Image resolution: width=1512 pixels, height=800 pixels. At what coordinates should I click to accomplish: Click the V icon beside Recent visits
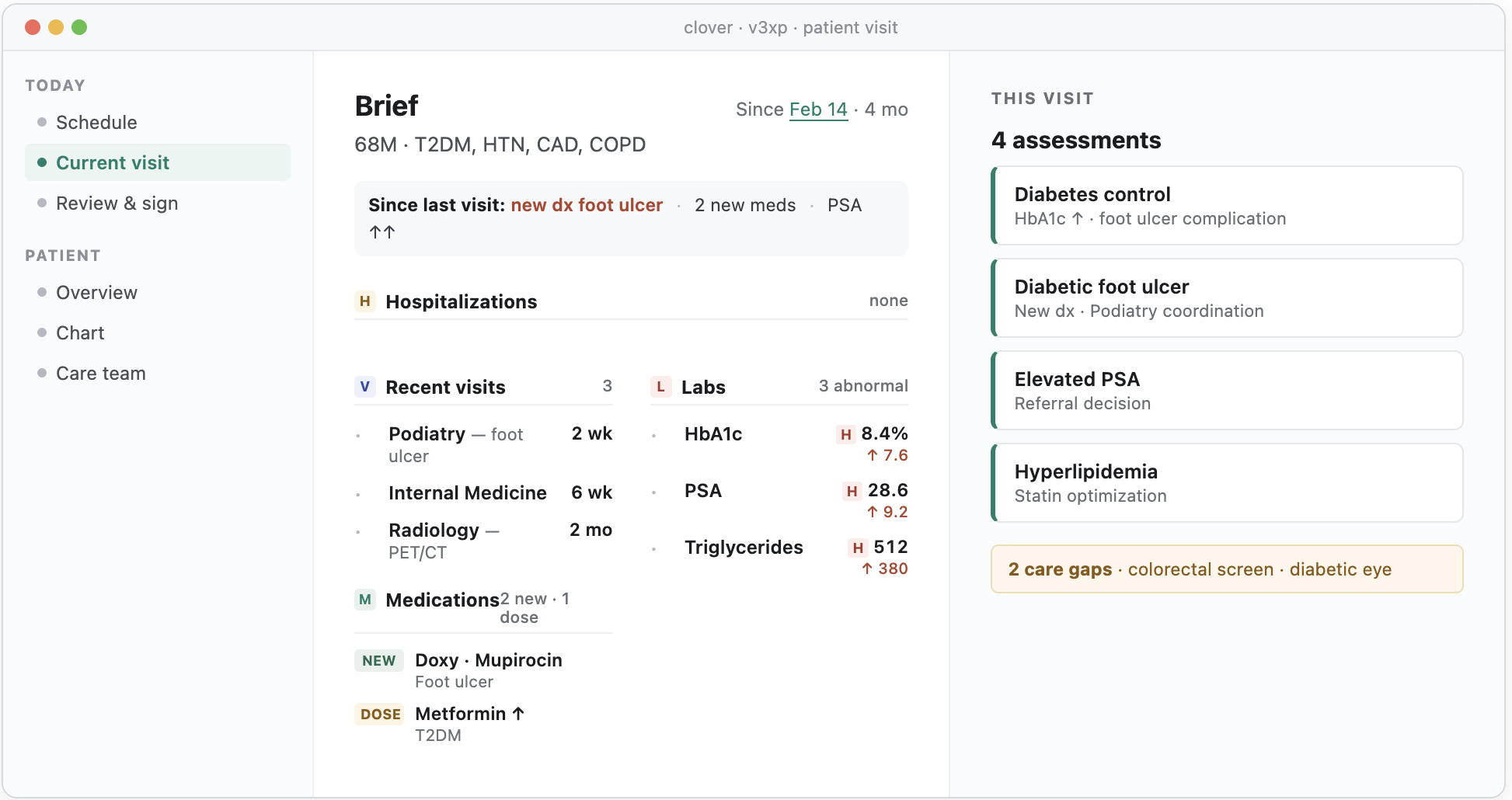[x=364, y=387]
